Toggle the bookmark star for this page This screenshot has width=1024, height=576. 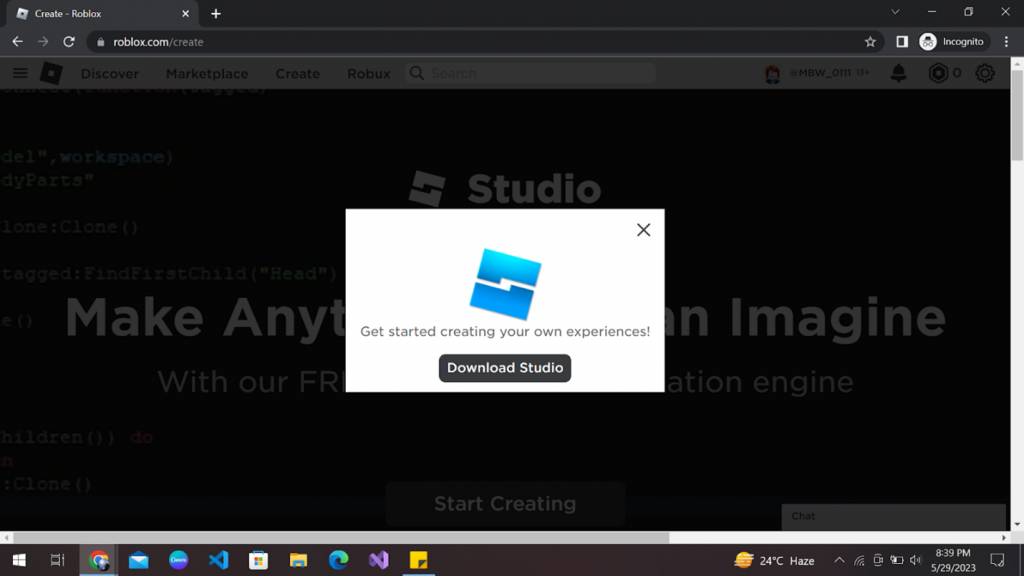tap(870, 42)
